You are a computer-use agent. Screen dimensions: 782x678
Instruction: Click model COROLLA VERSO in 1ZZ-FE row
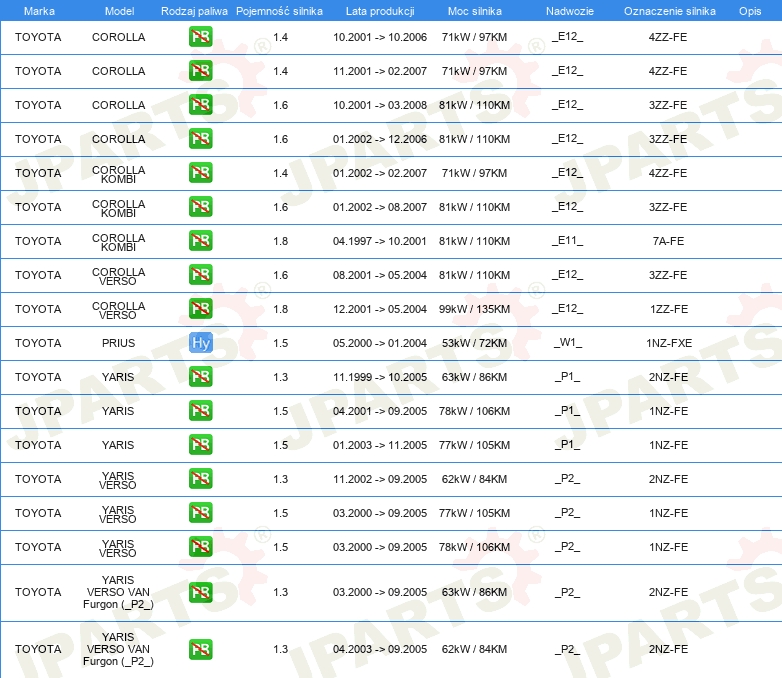119,310
